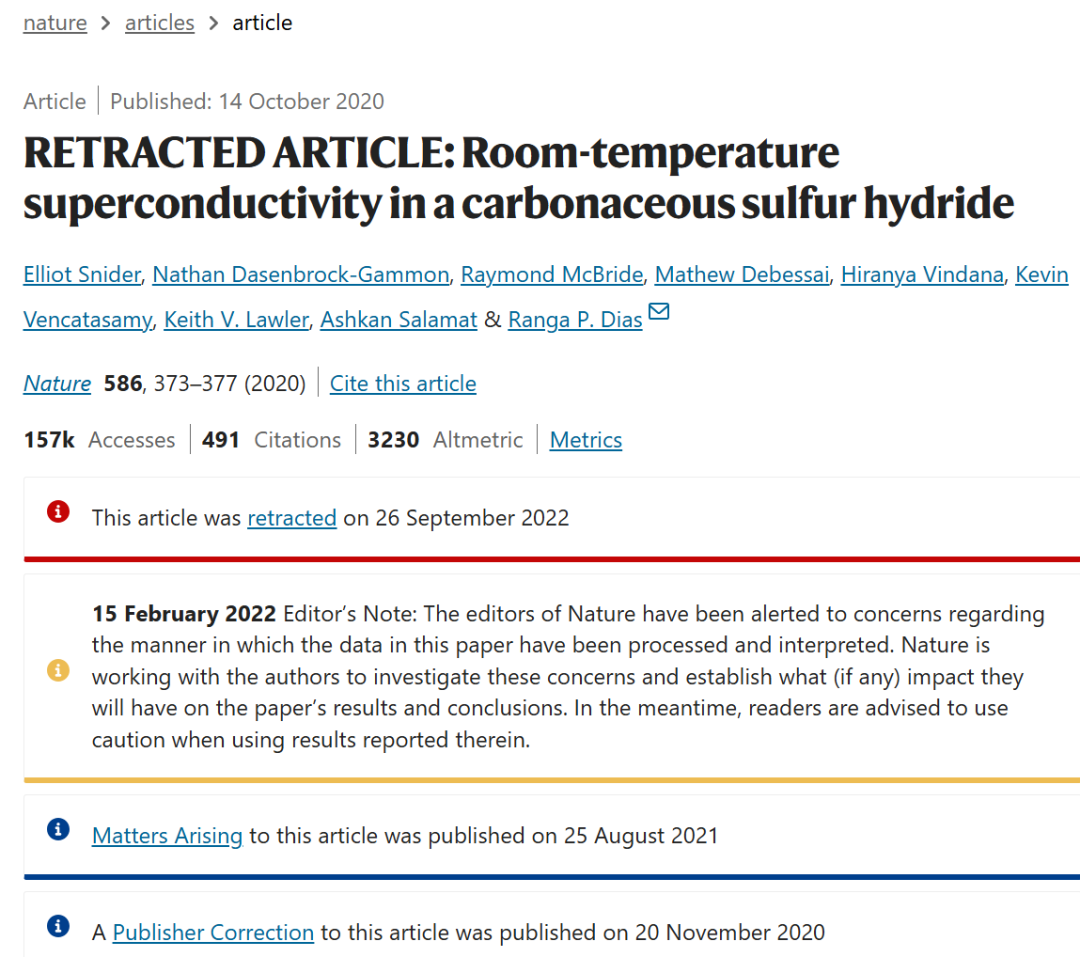This screenshot has width=1080, height=957.
Task: Navigate to the nature breadcrumb
Action: pyautogui.click(x=55, y=22)
